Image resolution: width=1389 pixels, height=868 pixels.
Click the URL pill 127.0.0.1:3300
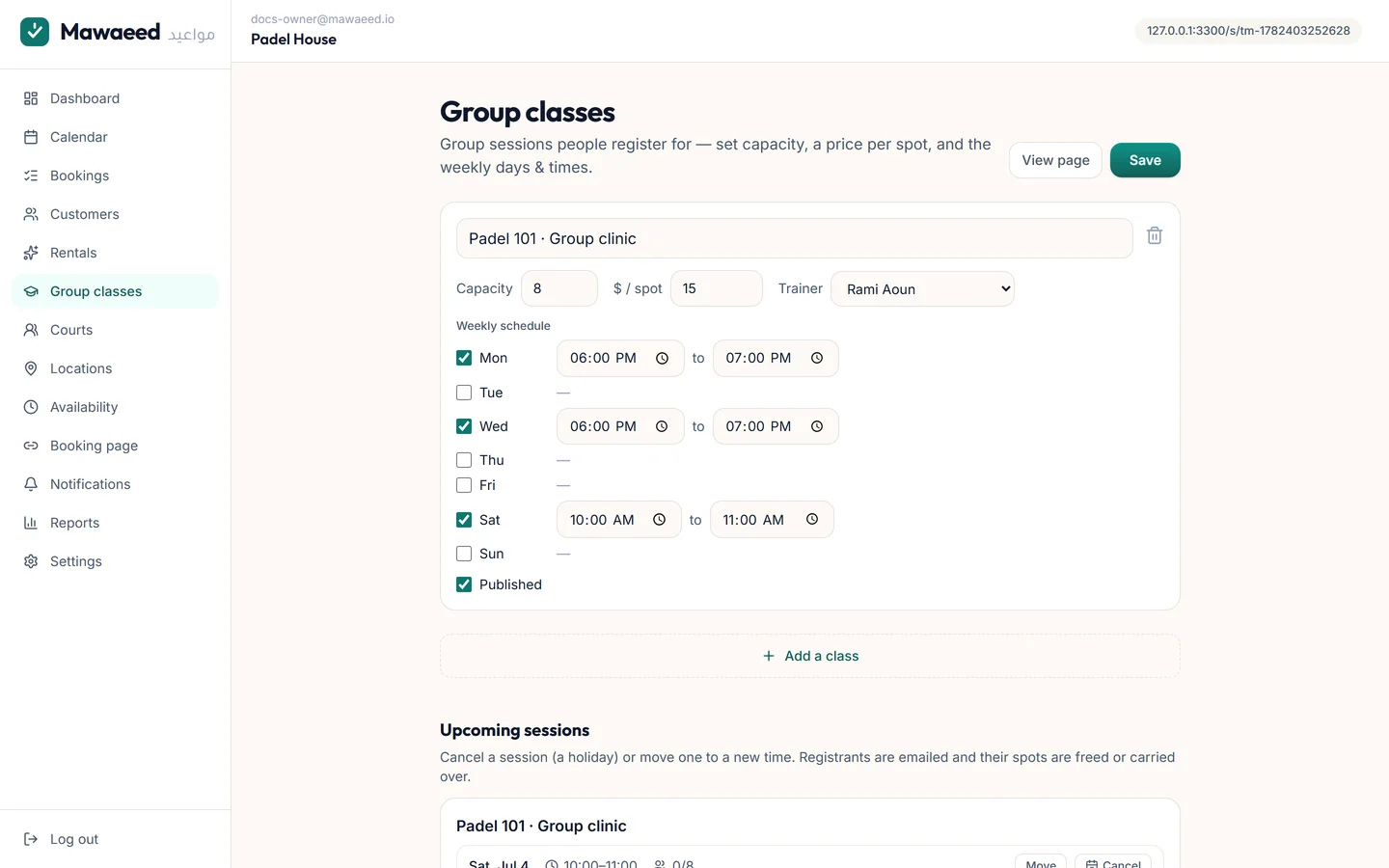click(x=1248, y=31)
